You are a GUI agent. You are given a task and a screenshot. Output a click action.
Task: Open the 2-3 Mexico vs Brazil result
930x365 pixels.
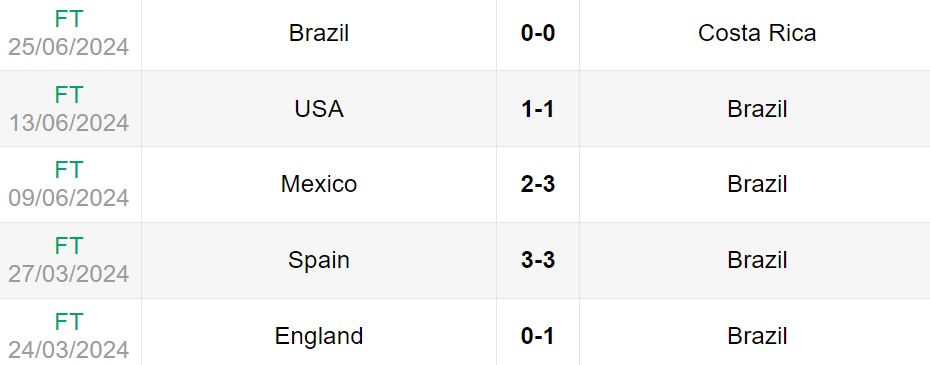coord(538,184)
